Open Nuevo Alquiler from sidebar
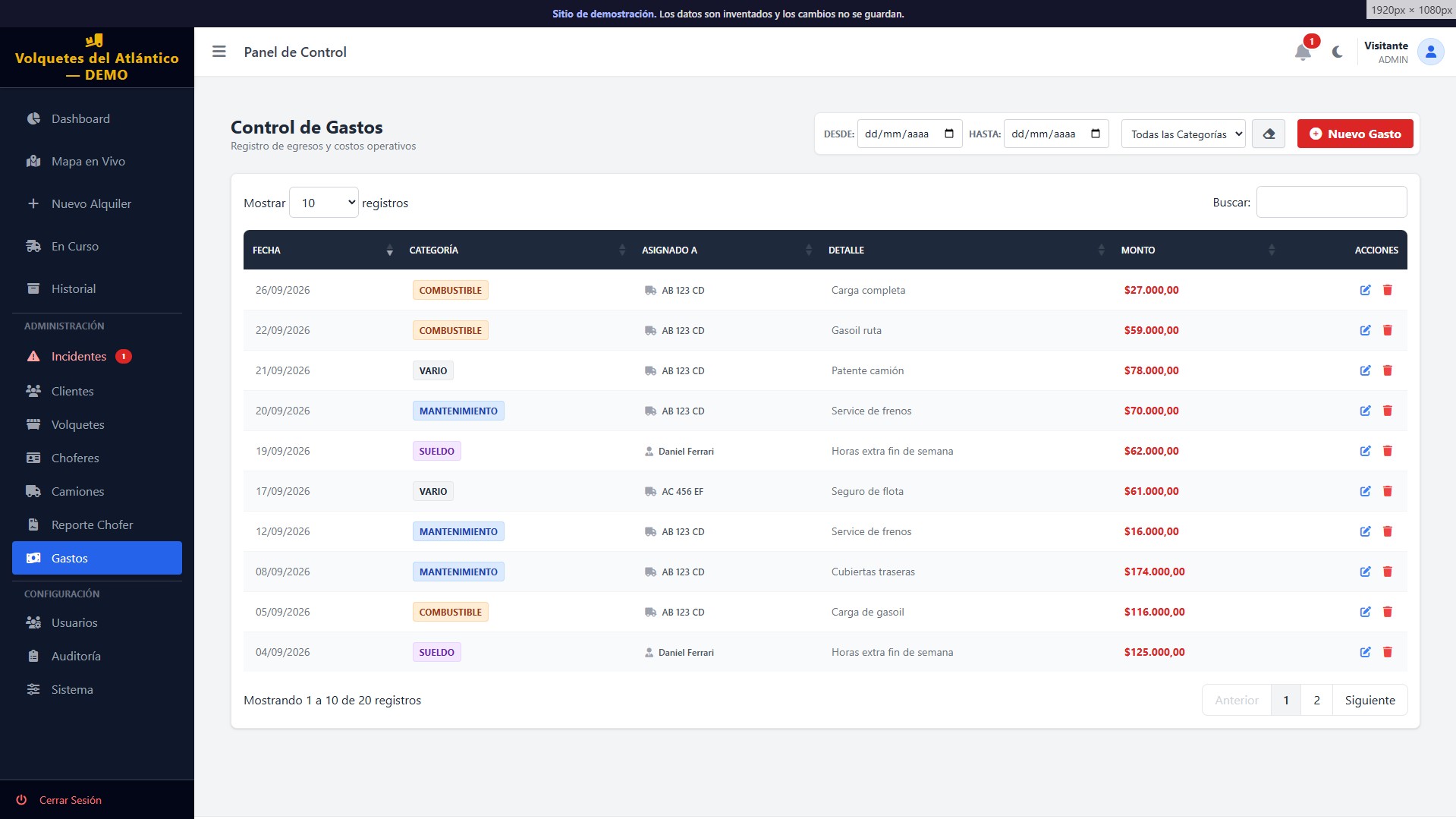The width and height of the screenshot is (1456, 819). coord(97,203)
